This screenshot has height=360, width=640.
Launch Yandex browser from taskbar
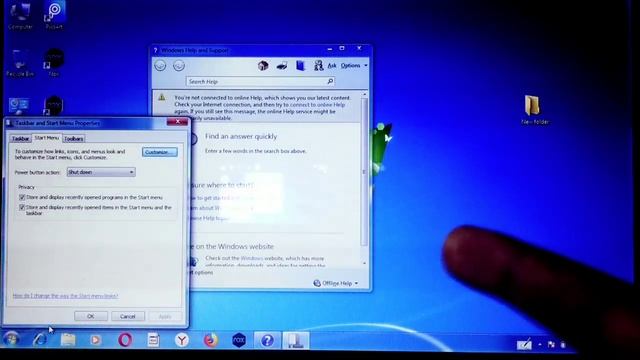pos(182,340)
